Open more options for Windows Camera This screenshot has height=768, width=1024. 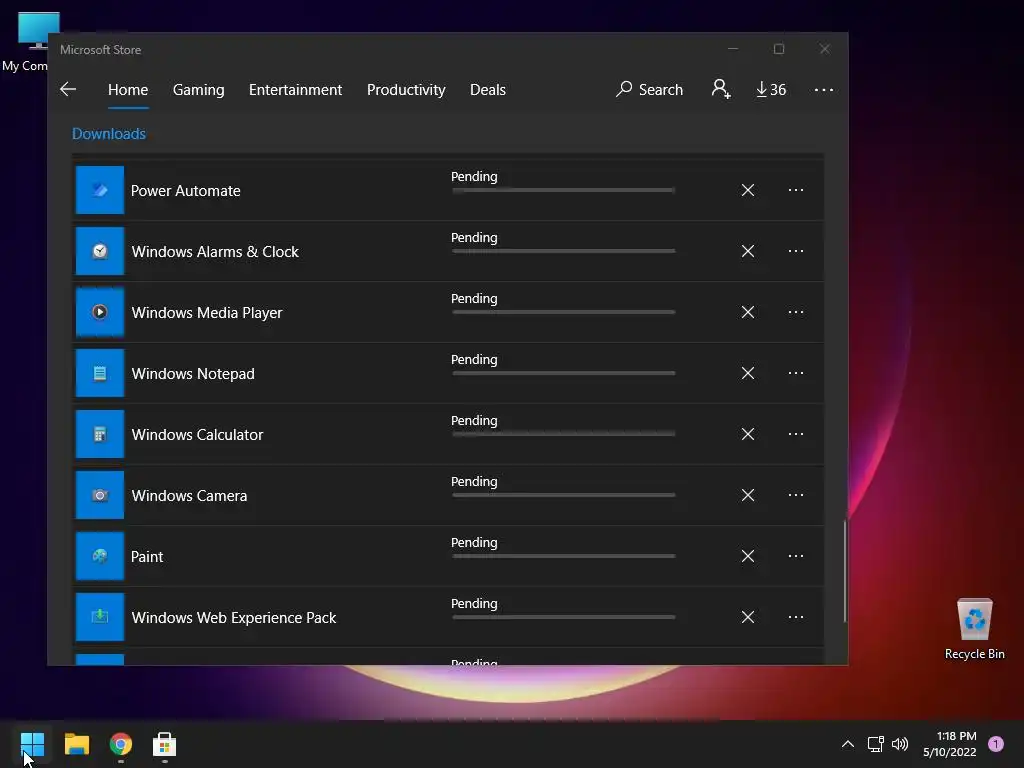(x=795, y=495)
